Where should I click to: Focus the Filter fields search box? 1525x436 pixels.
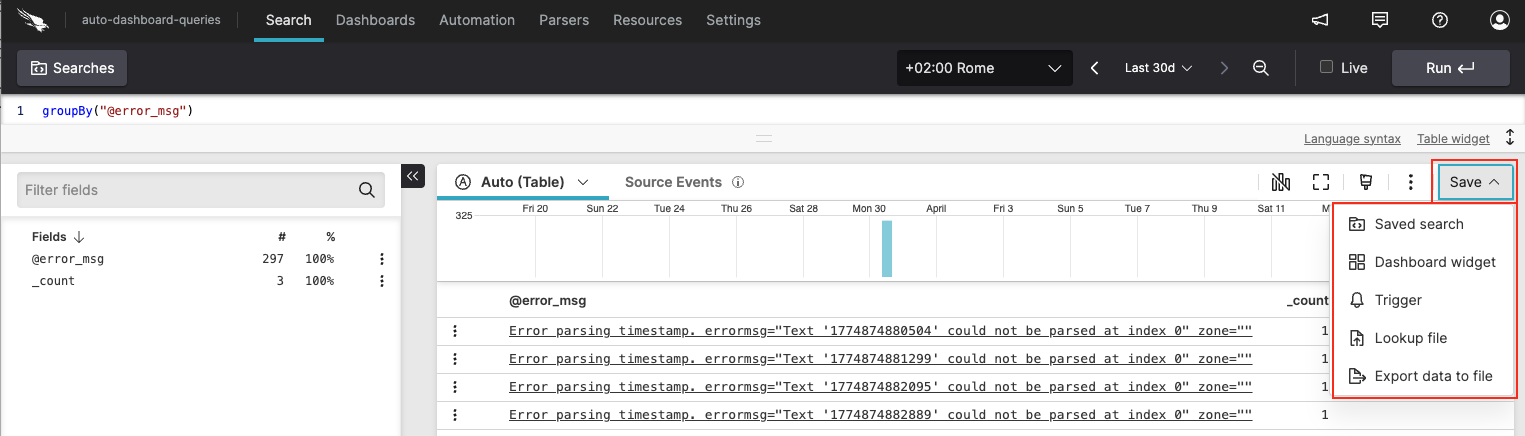tap(188, 190)
